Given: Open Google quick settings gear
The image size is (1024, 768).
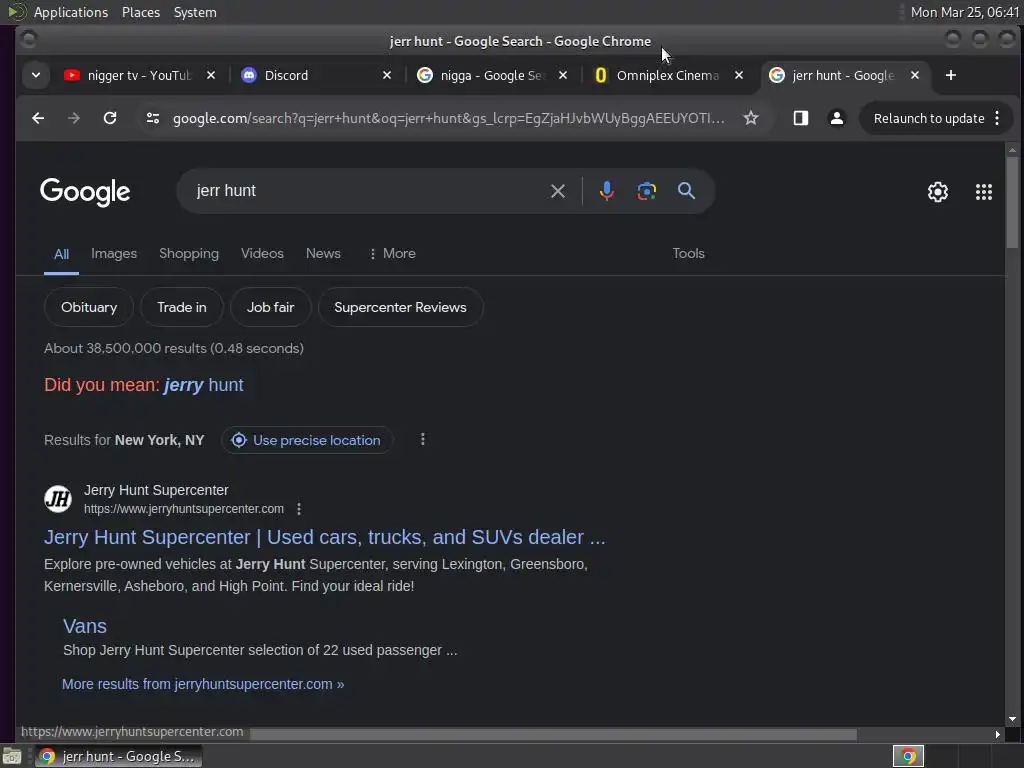Looking at the screenshot, I should (938, 192).
